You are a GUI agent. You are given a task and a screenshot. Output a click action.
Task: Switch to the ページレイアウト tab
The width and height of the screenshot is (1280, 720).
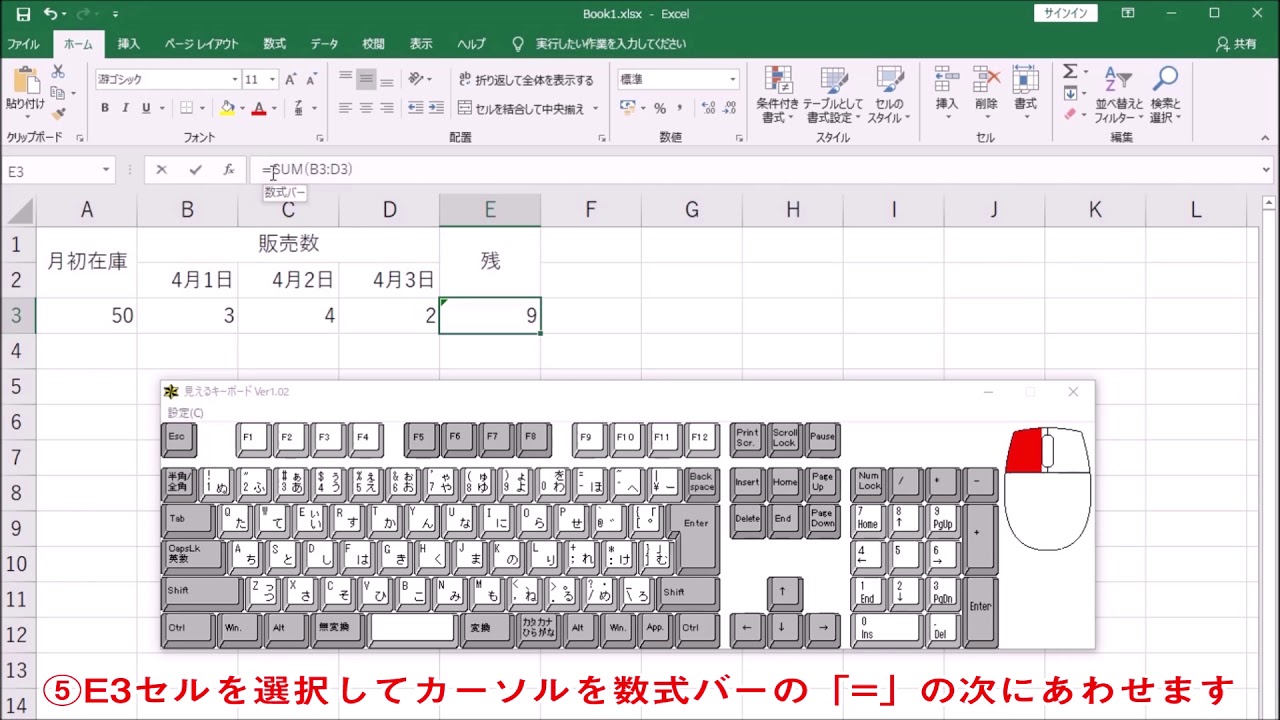point(202,44)
